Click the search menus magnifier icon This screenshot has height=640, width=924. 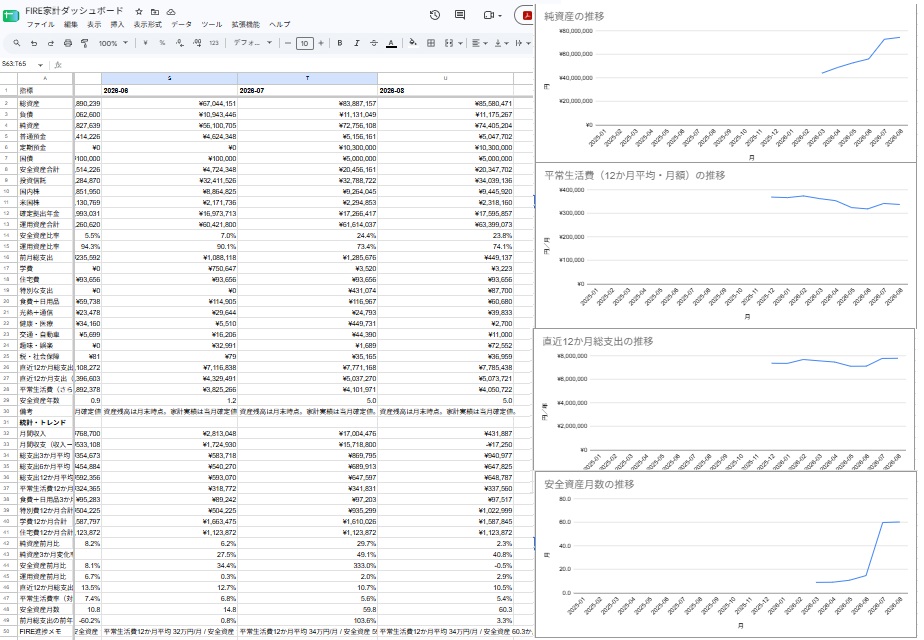click(16, 43)
